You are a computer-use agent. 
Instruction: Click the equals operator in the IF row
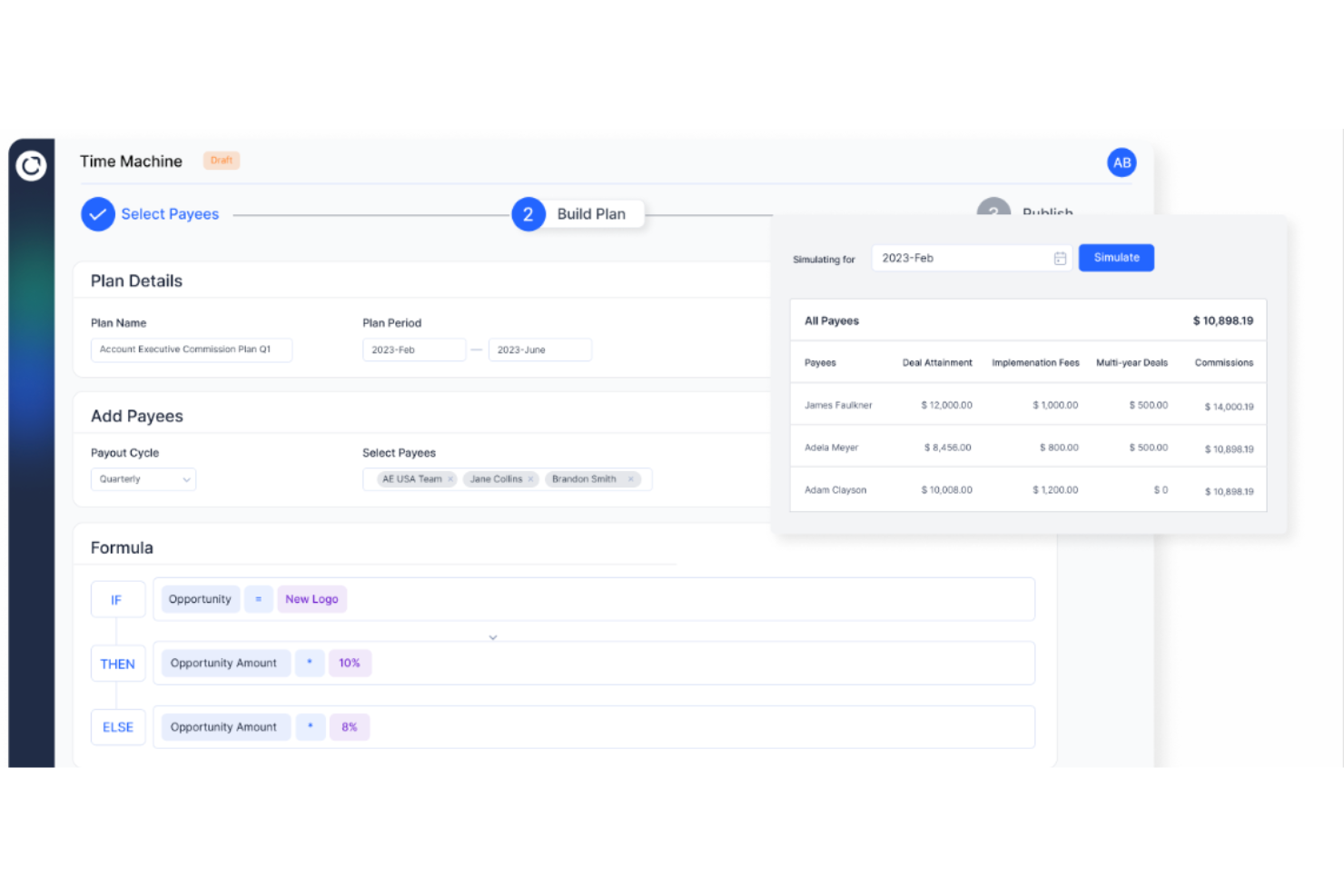(x=258, y=599)
